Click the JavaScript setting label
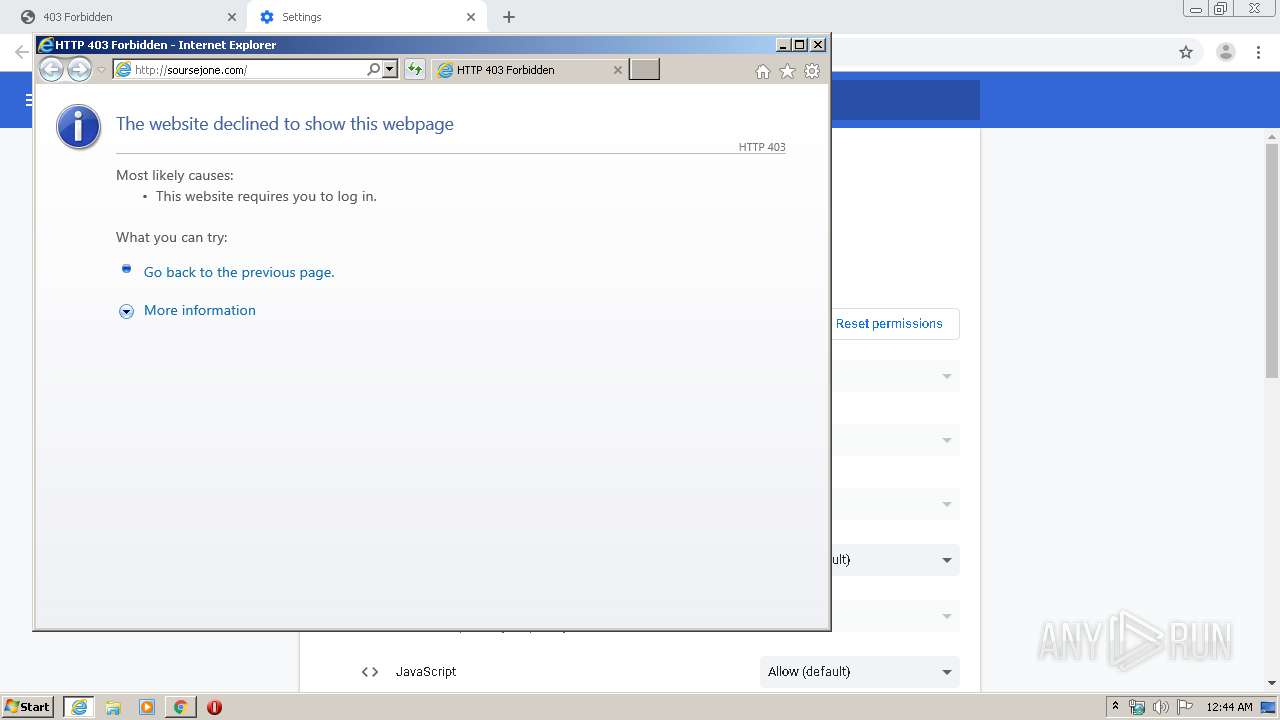 [x=426, y=672]
